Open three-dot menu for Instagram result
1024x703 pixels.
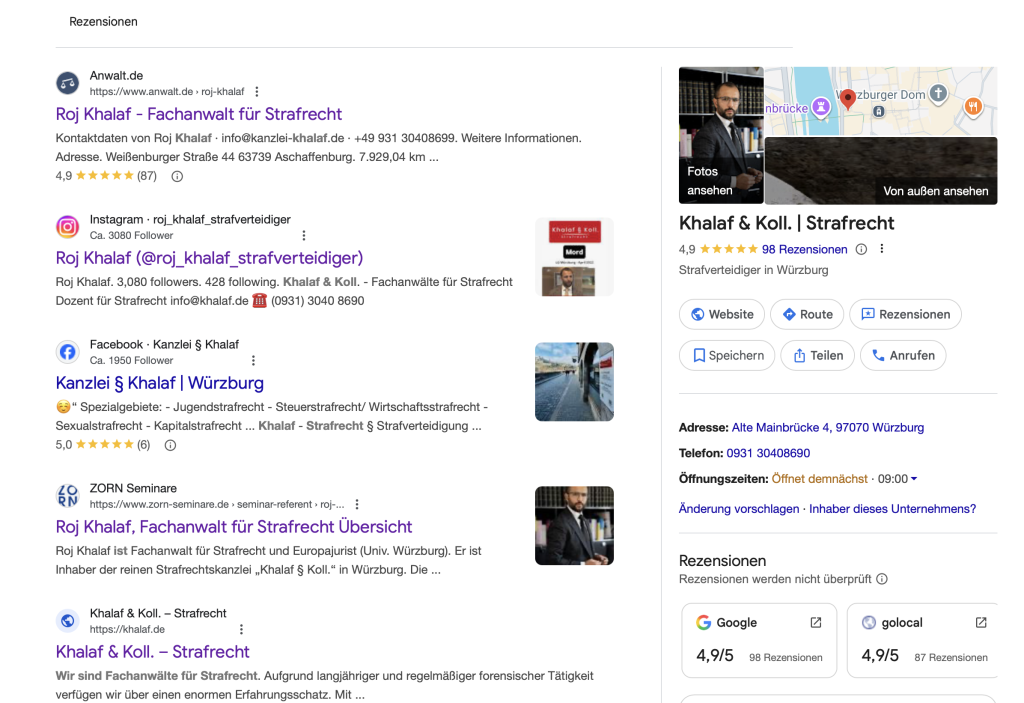[x=304, y=236]
